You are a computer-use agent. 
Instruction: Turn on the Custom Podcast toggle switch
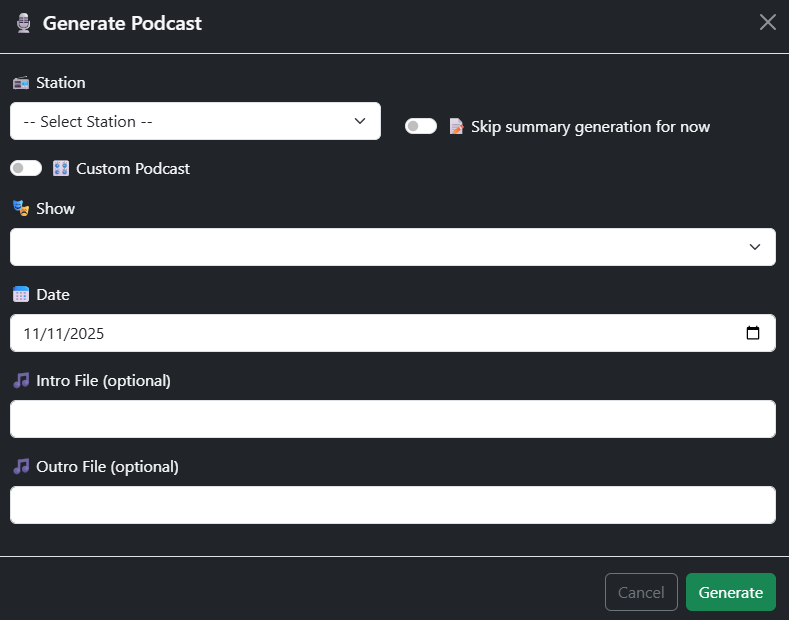click(x=26, y=169)
